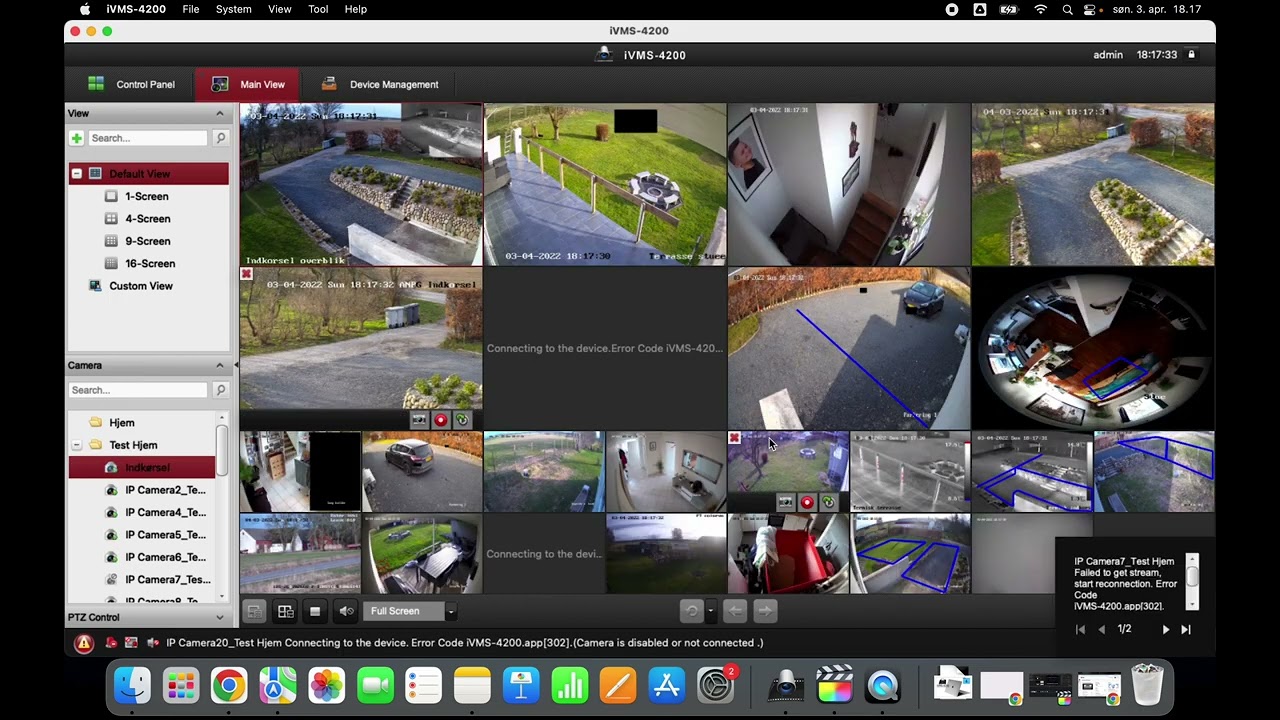The height and width of the screenshot is (720, 1280).
Task: Click the View panel search magnifier button
Action: [220, 138]
